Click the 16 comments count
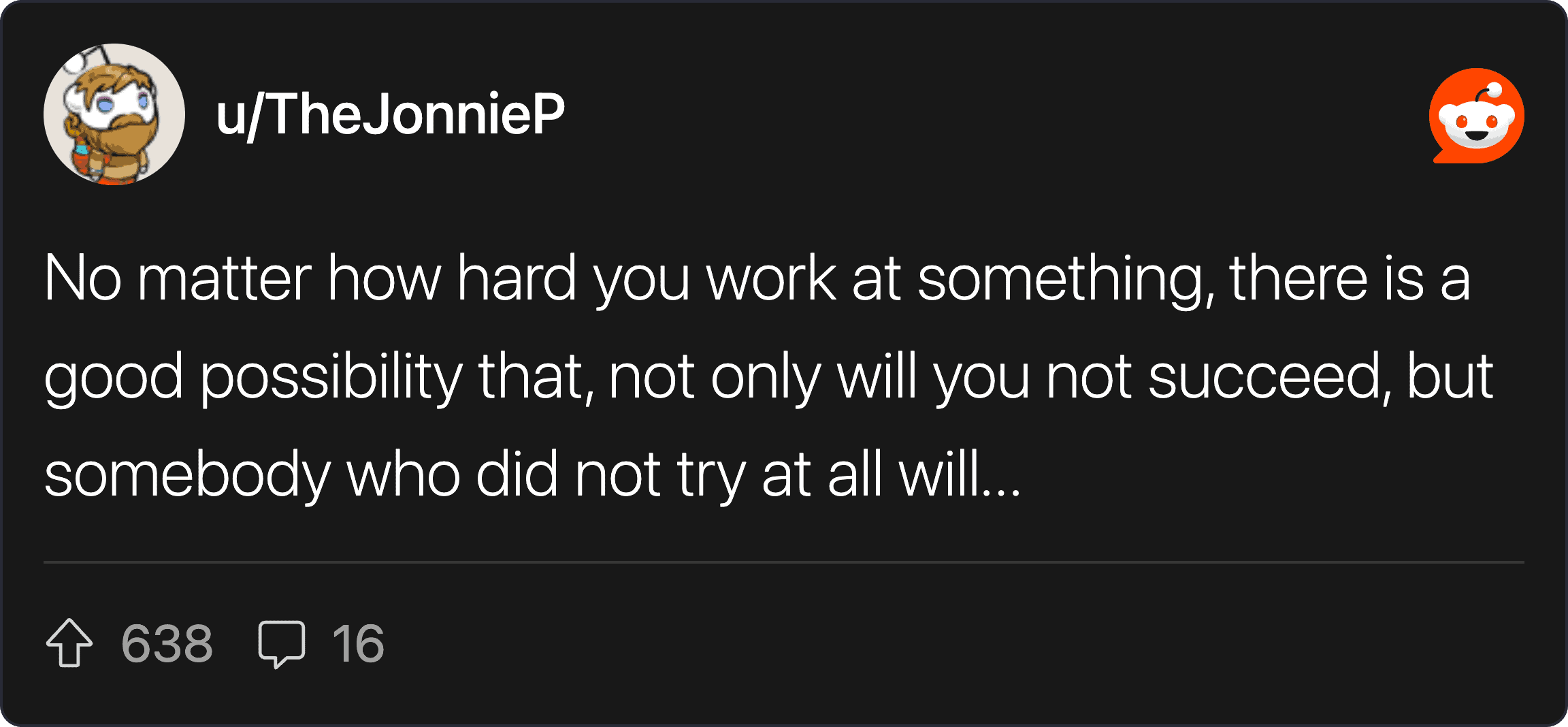1568x727 pixels. pyautogui.click(x=358, y=643)
